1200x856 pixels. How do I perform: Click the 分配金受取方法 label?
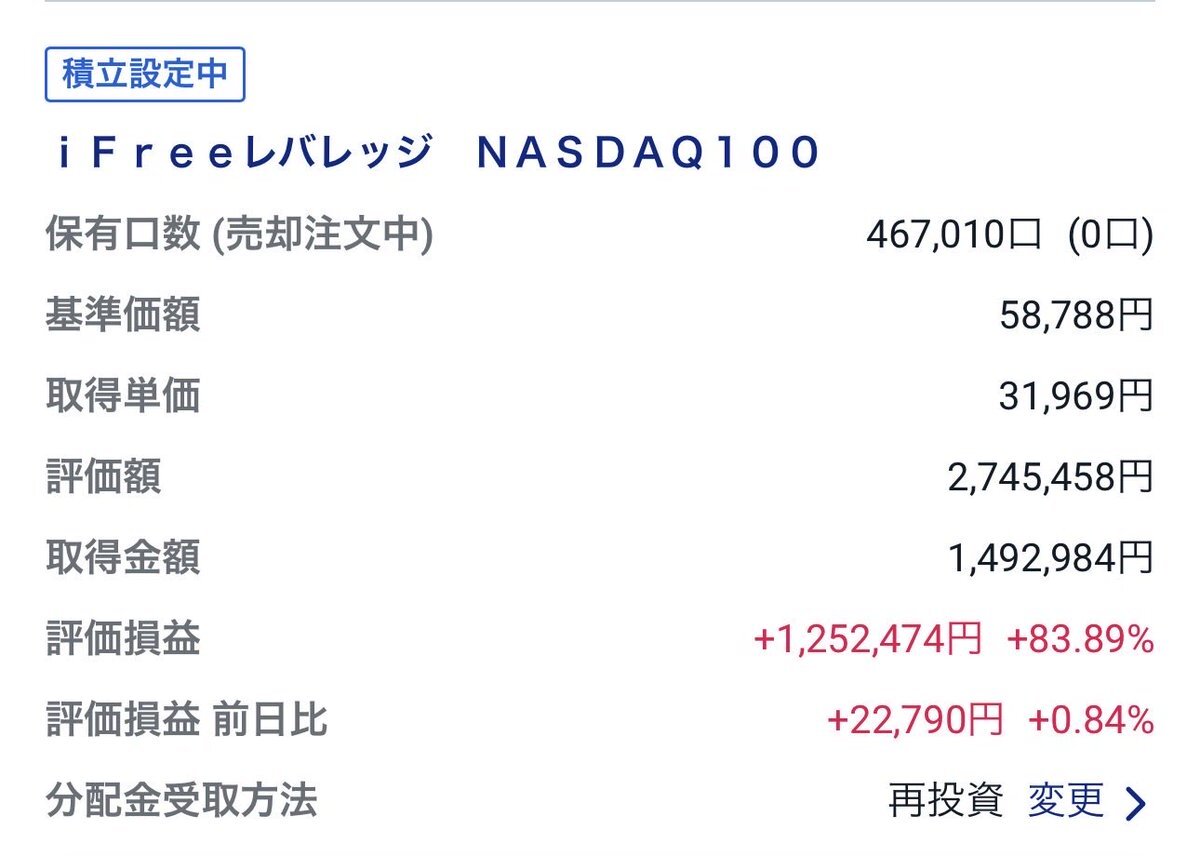click(182, 800)
